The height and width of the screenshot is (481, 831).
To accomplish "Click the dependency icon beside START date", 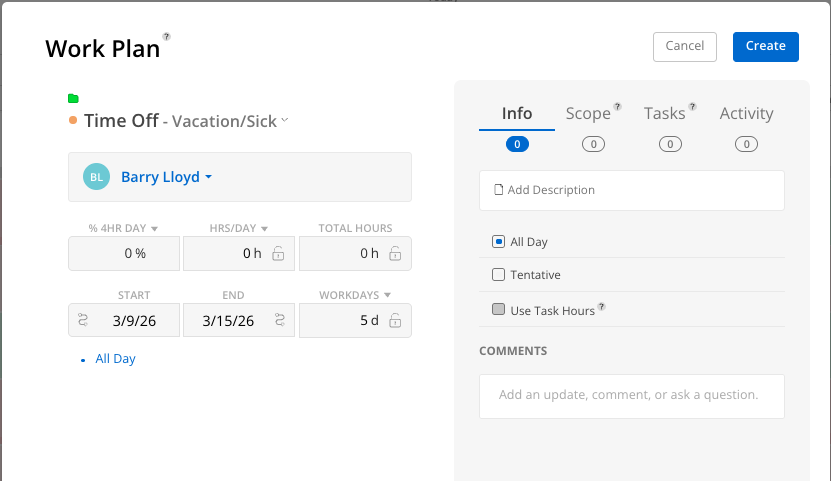I will tap(83, 321).
